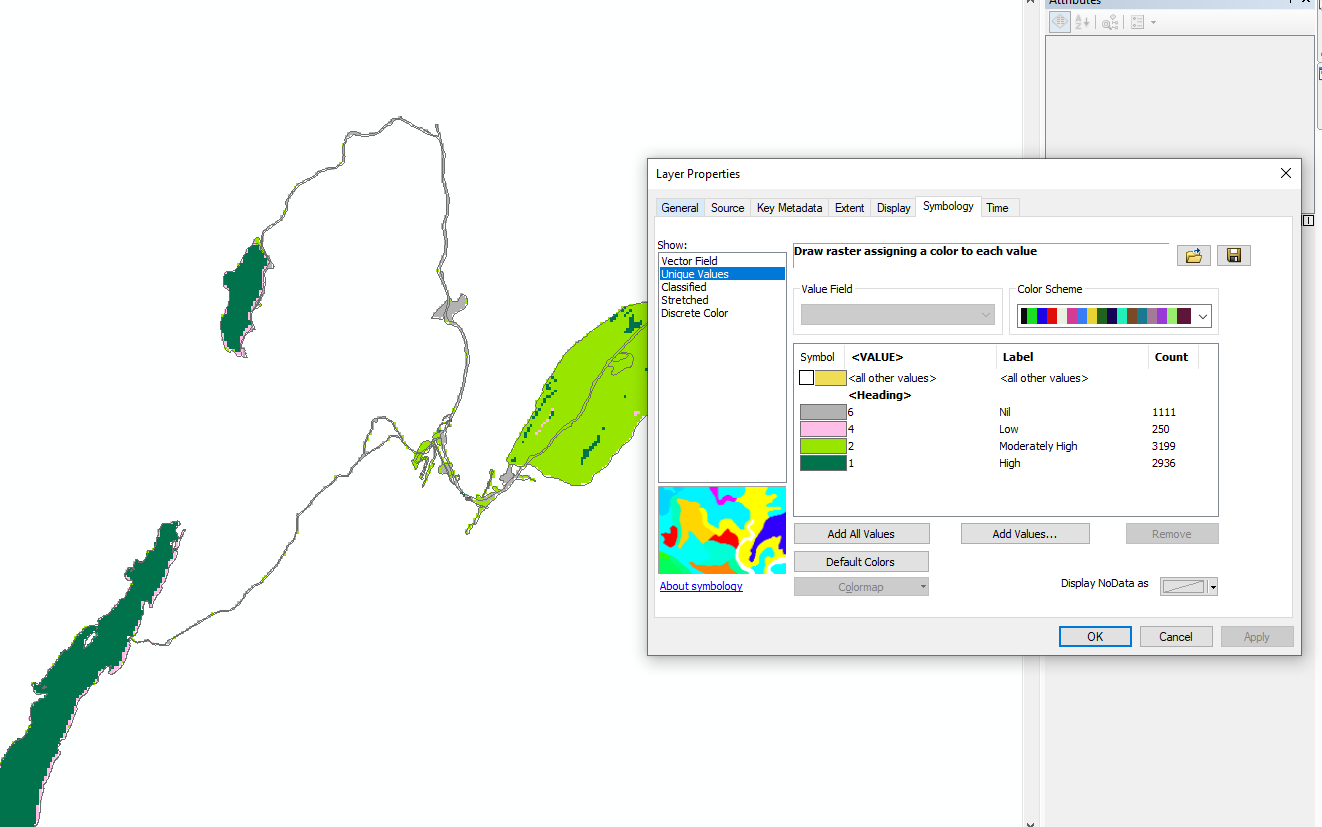This screenshot has height=827, width=1322.
Task: Select the Symbology tab
Action: pos(948,206)
